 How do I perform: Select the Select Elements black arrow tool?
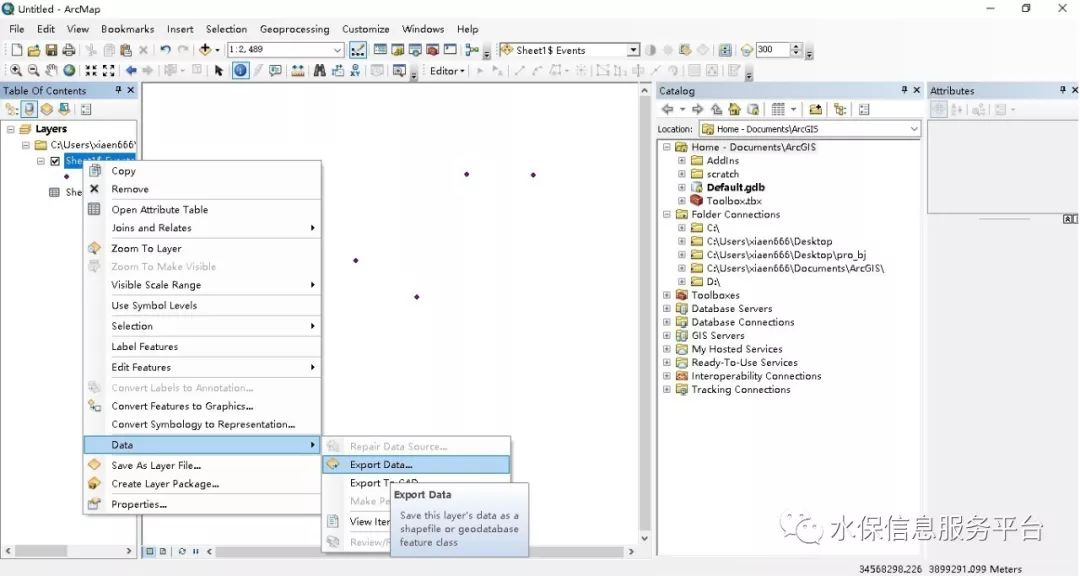tap(219, 70)
